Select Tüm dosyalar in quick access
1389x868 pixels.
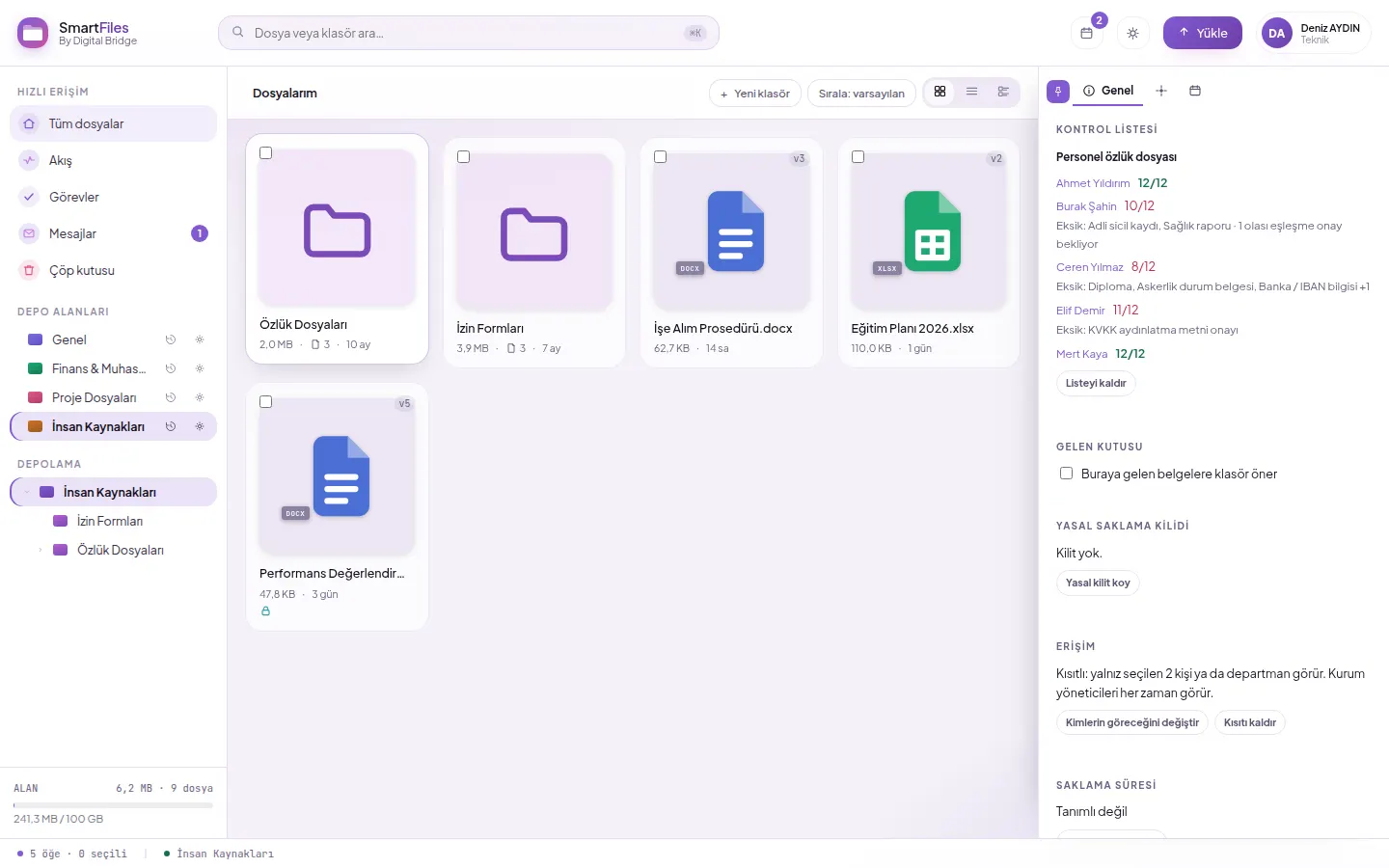[113, 123]
